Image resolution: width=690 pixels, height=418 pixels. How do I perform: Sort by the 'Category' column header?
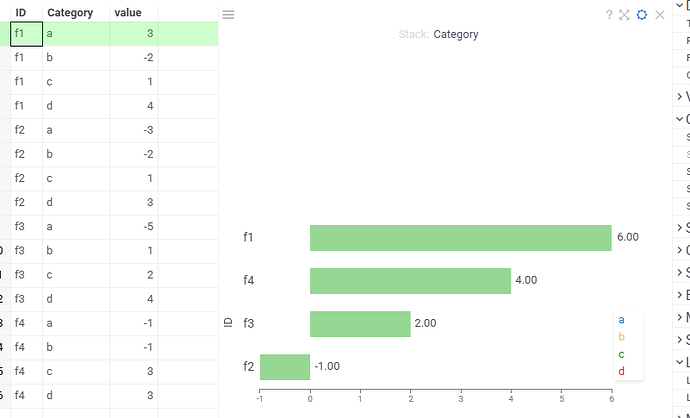[70, 13]
